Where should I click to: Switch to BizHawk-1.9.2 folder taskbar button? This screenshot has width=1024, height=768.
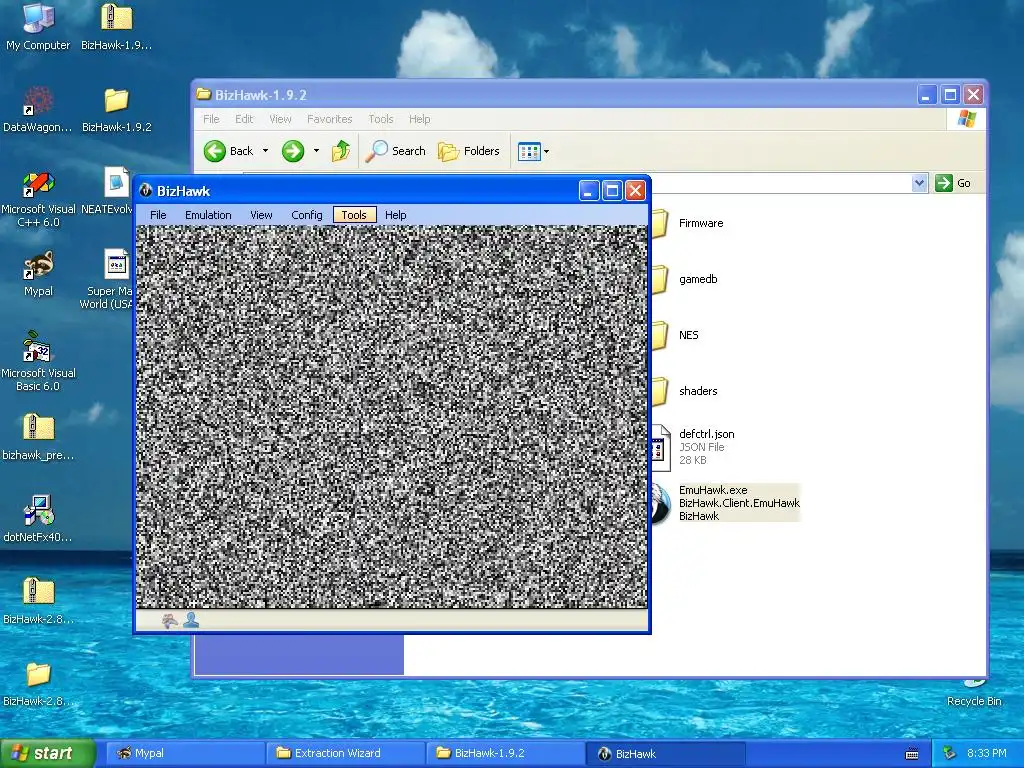point(505,753)
